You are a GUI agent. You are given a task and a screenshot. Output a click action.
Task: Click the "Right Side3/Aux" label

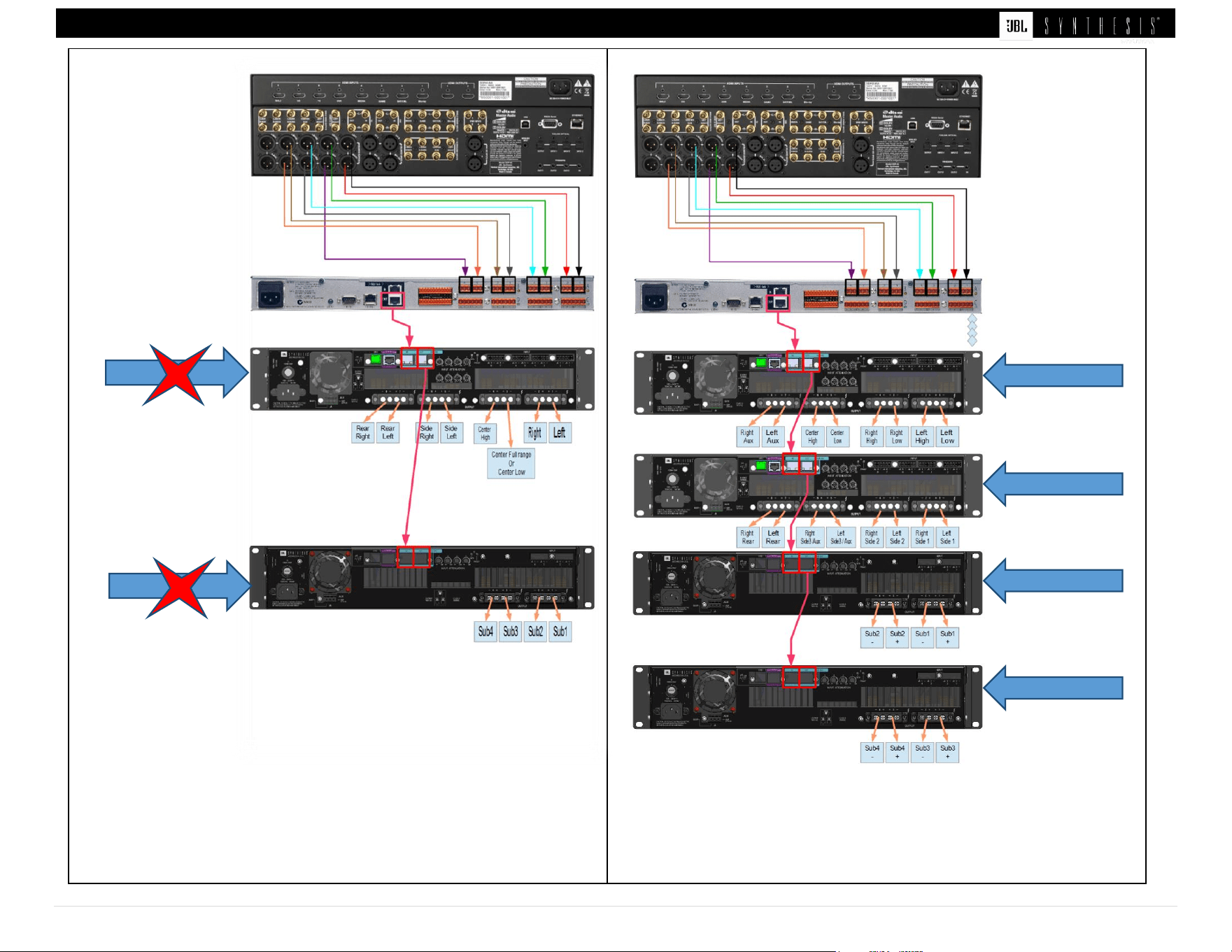[810, 537]
